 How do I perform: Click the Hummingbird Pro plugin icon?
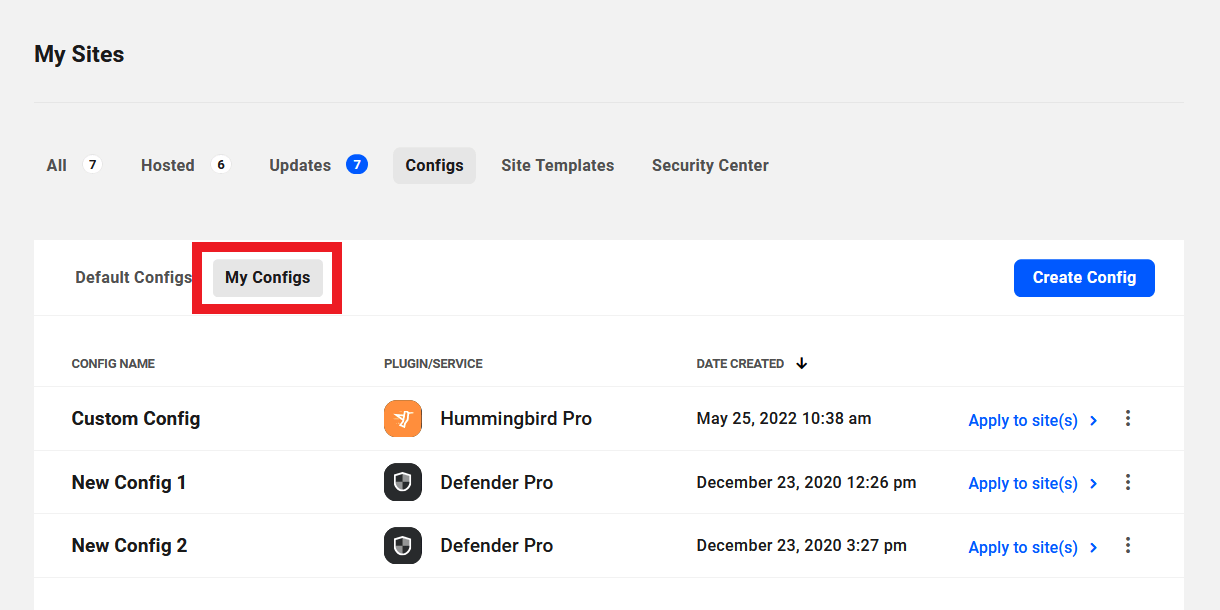click(x=403, y=419)
